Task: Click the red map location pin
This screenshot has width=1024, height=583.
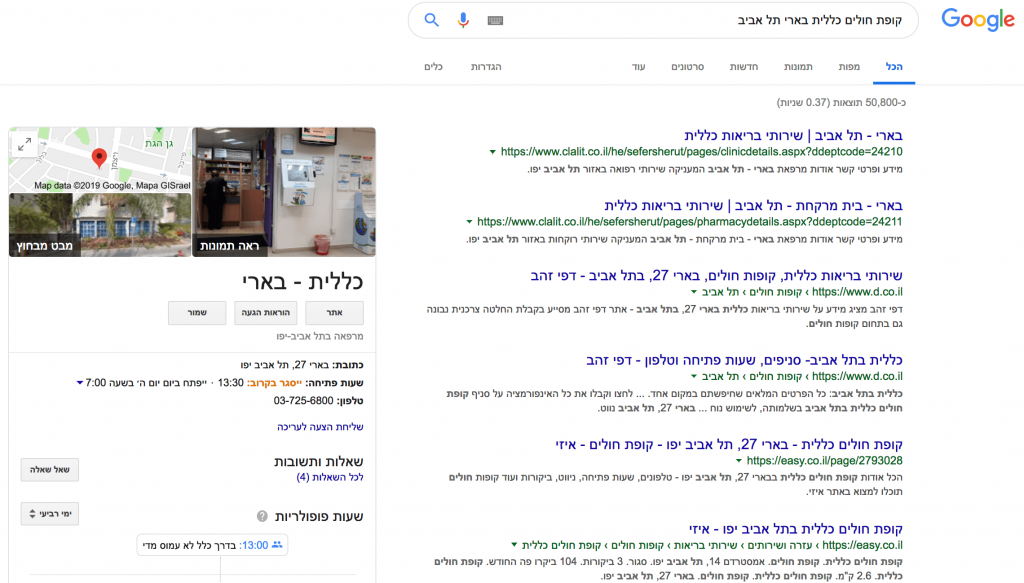Action: 99,158
